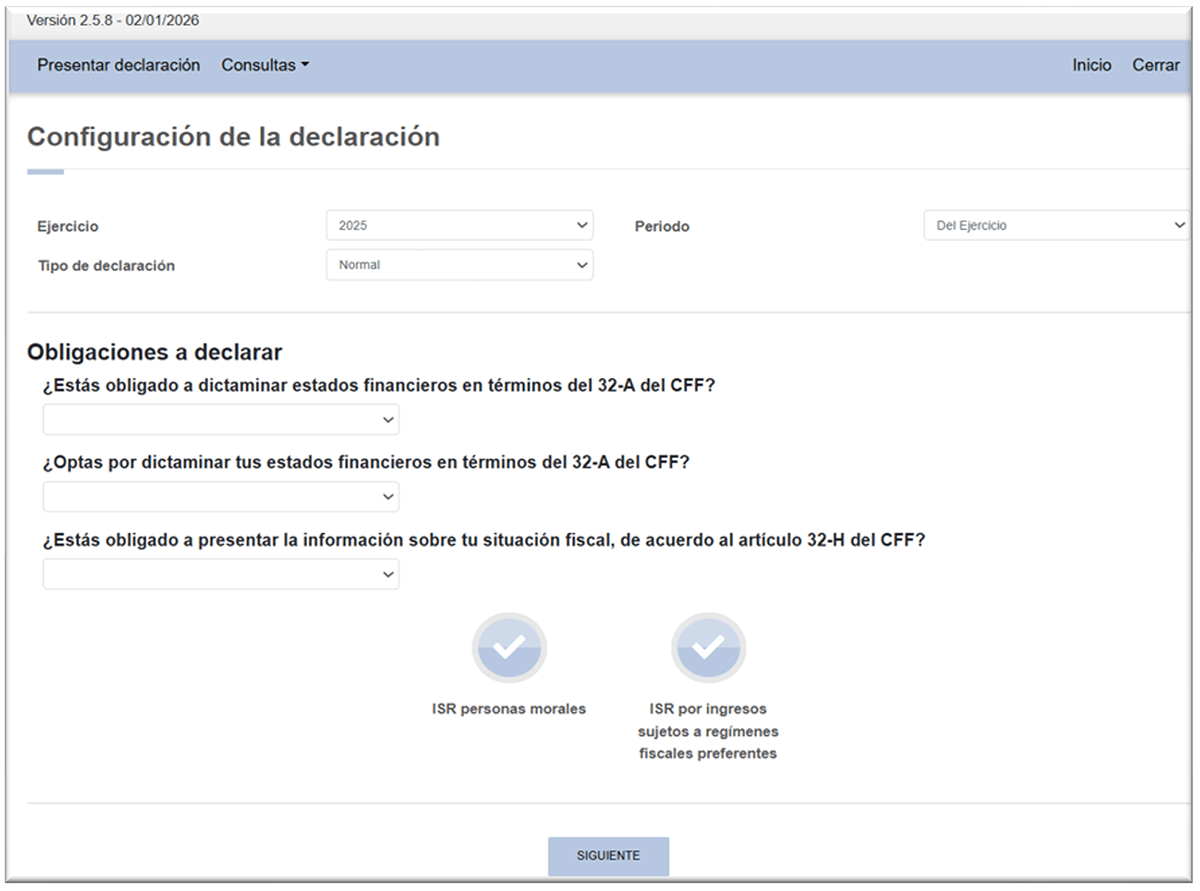Open the Tipo de declaración dropdown
The height and width of the screenshot is (891, 1200).
[x=458, y=264]
